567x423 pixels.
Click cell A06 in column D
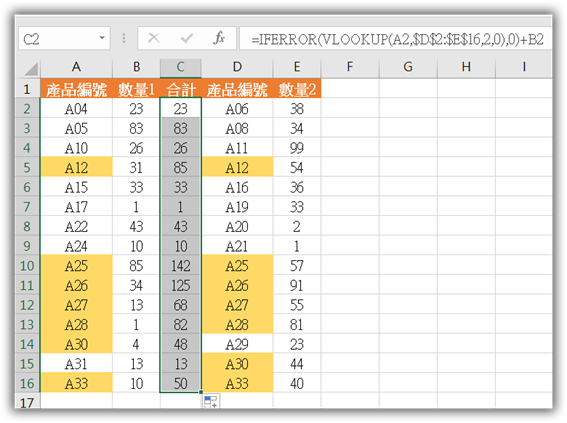tap(237, 108)
